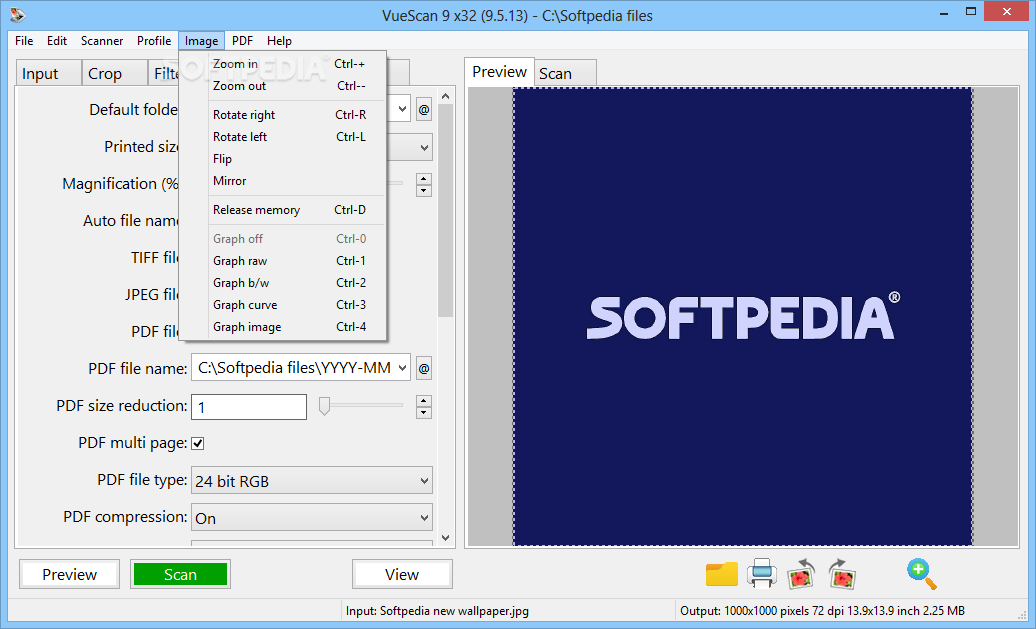Increase Magnification with stepper up arrow

click(424, 178)
